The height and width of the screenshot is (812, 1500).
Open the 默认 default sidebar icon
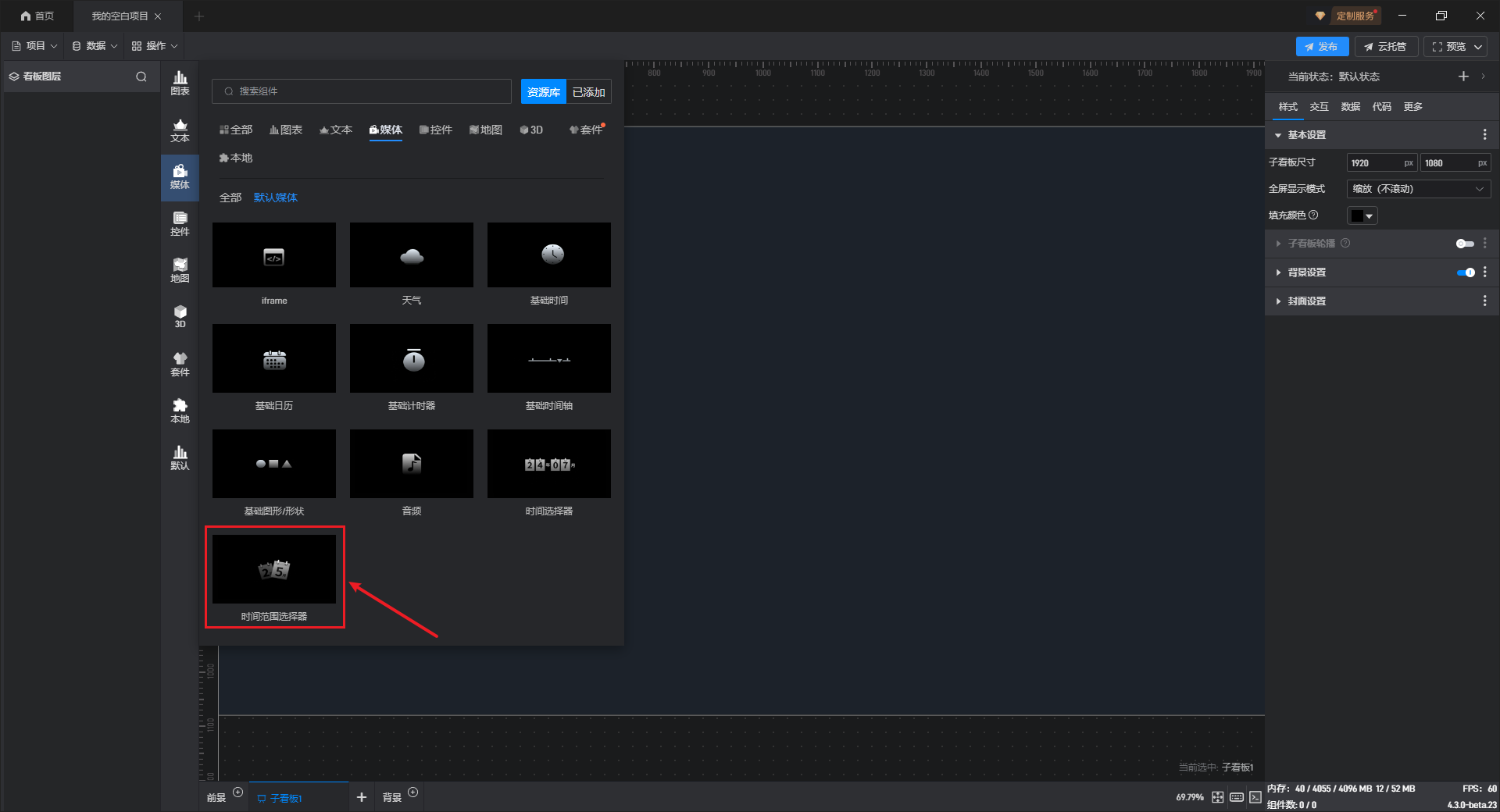(x=180, y=458)
